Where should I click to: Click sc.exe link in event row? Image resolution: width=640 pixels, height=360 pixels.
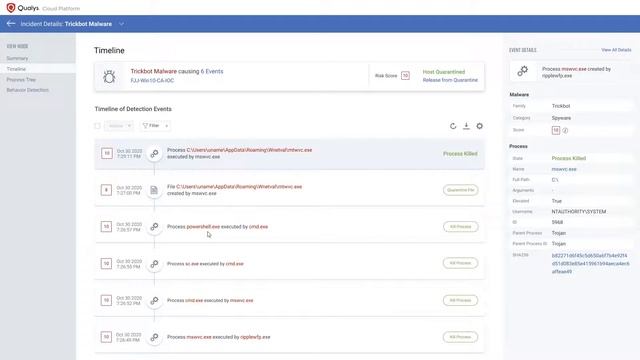(x=192, y=264)
